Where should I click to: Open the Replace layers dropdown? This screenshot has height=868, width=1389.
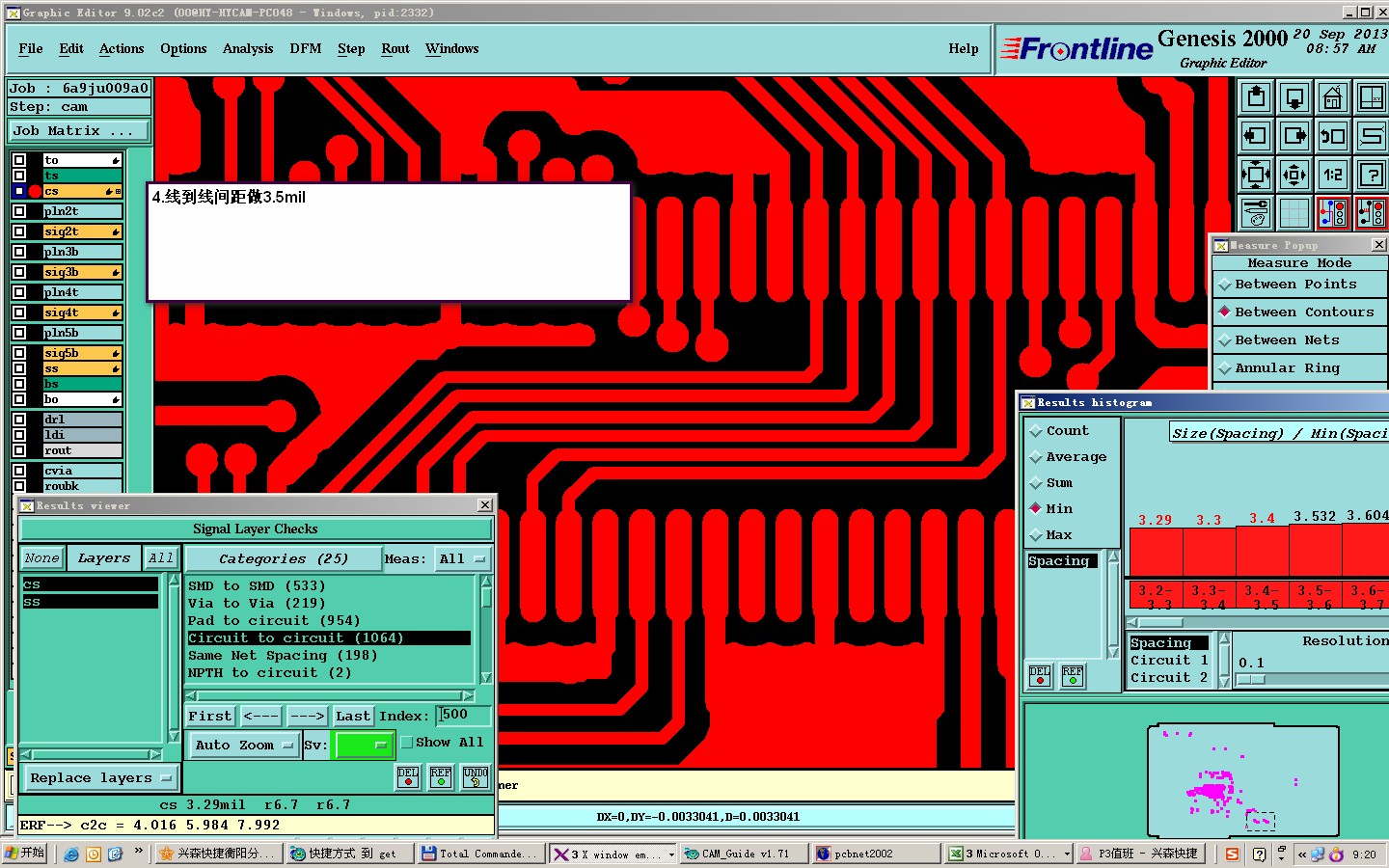tap(100, 777)
